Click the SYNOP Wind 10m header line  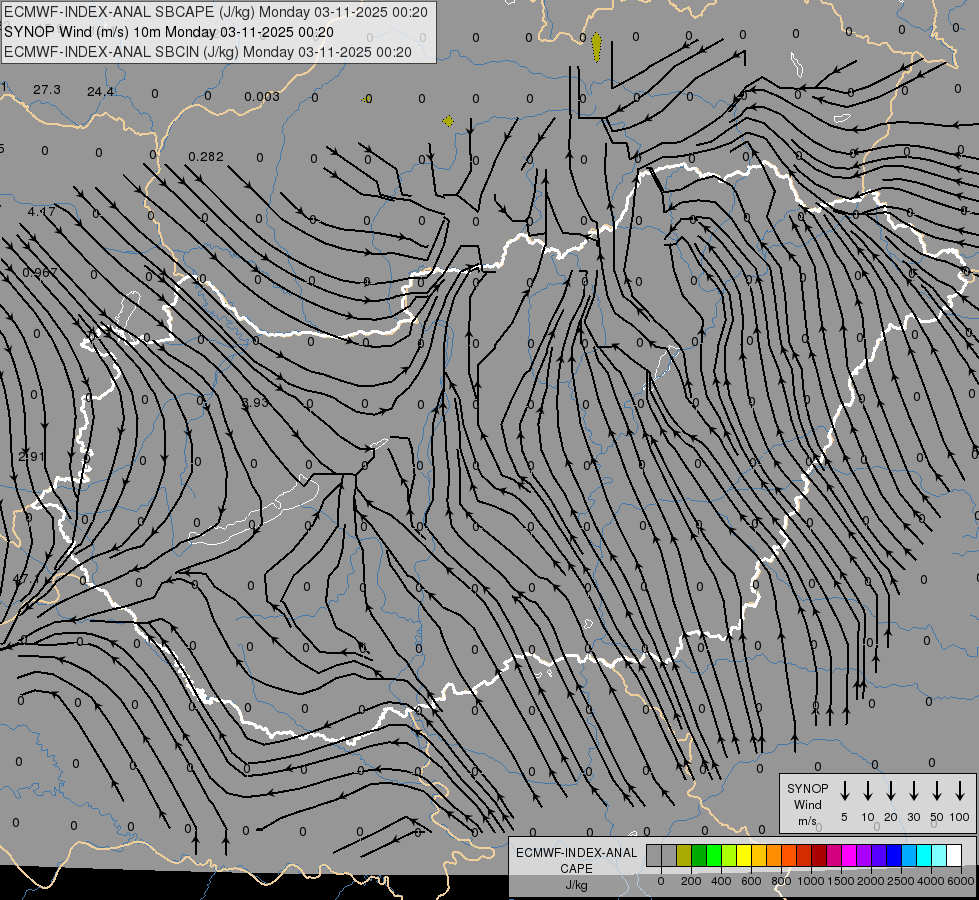(x=169, y=32)
